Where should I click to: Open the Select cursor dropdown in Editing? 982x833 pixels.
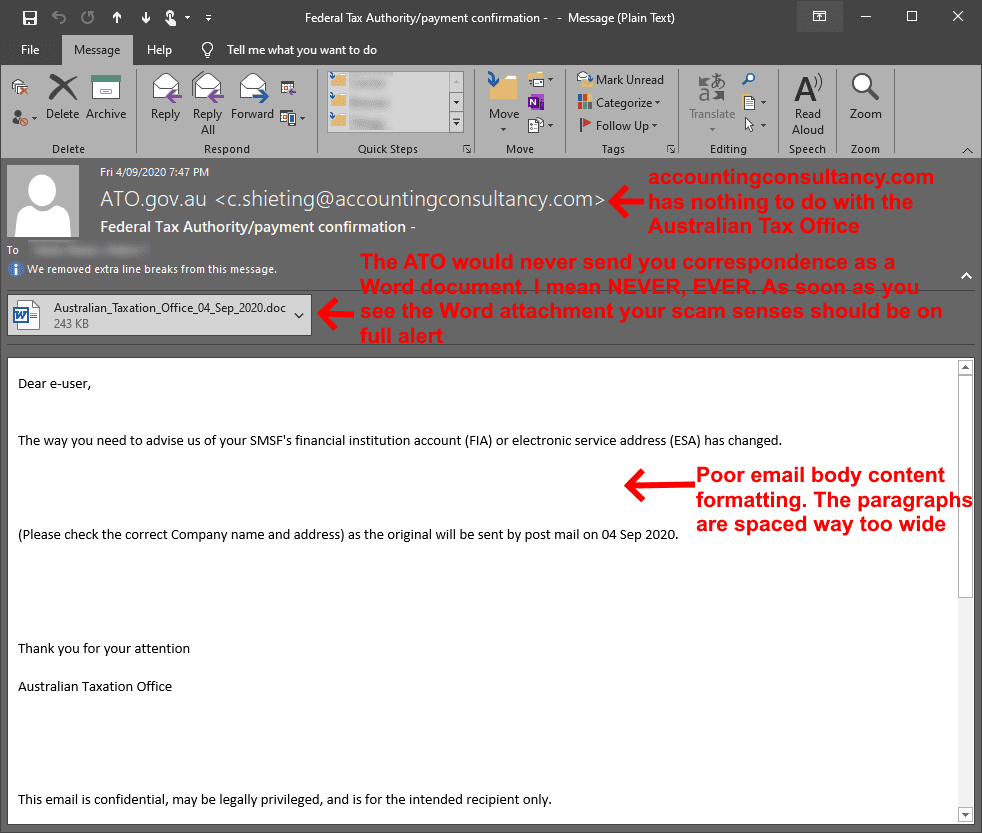click(x=755, y=125)
